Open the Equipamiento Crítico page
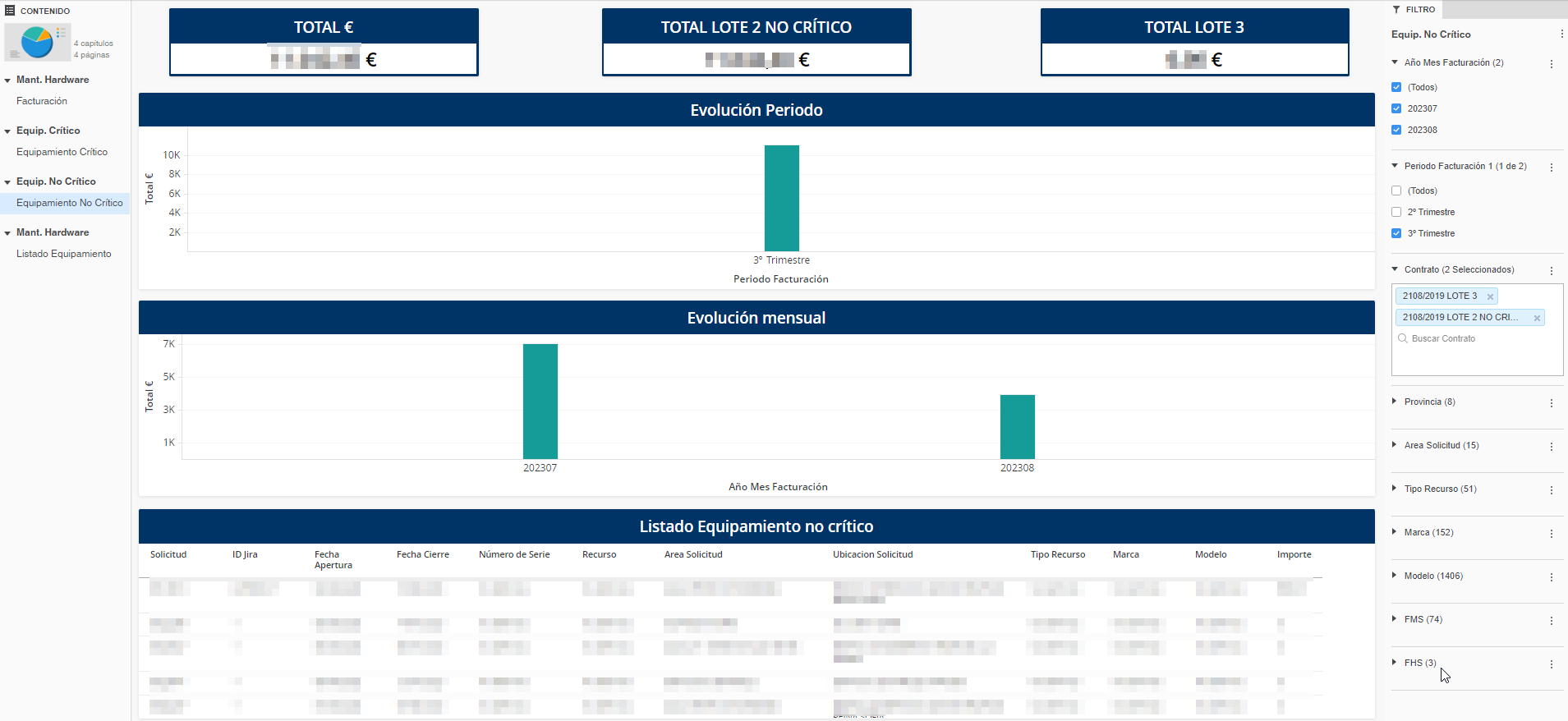This screenshot has width=1568, height=721. (x=62, y=152)
